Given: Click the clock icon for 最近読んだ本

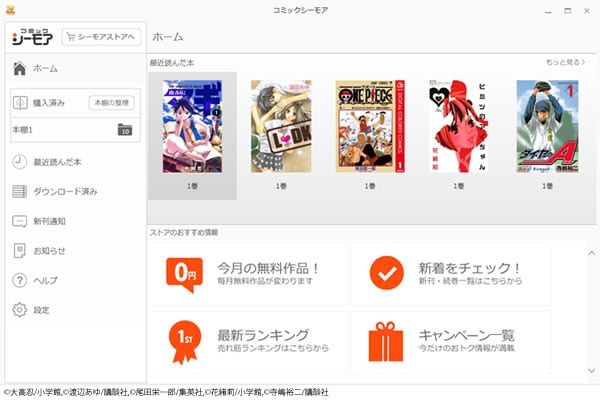Looking at the screenshot, I should point(20,162).
